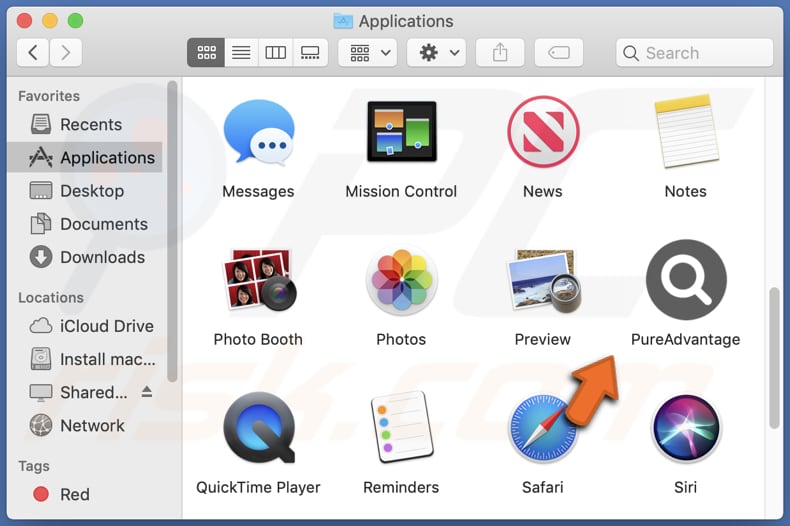Click the PureAdvantage label text

point(686,340)
